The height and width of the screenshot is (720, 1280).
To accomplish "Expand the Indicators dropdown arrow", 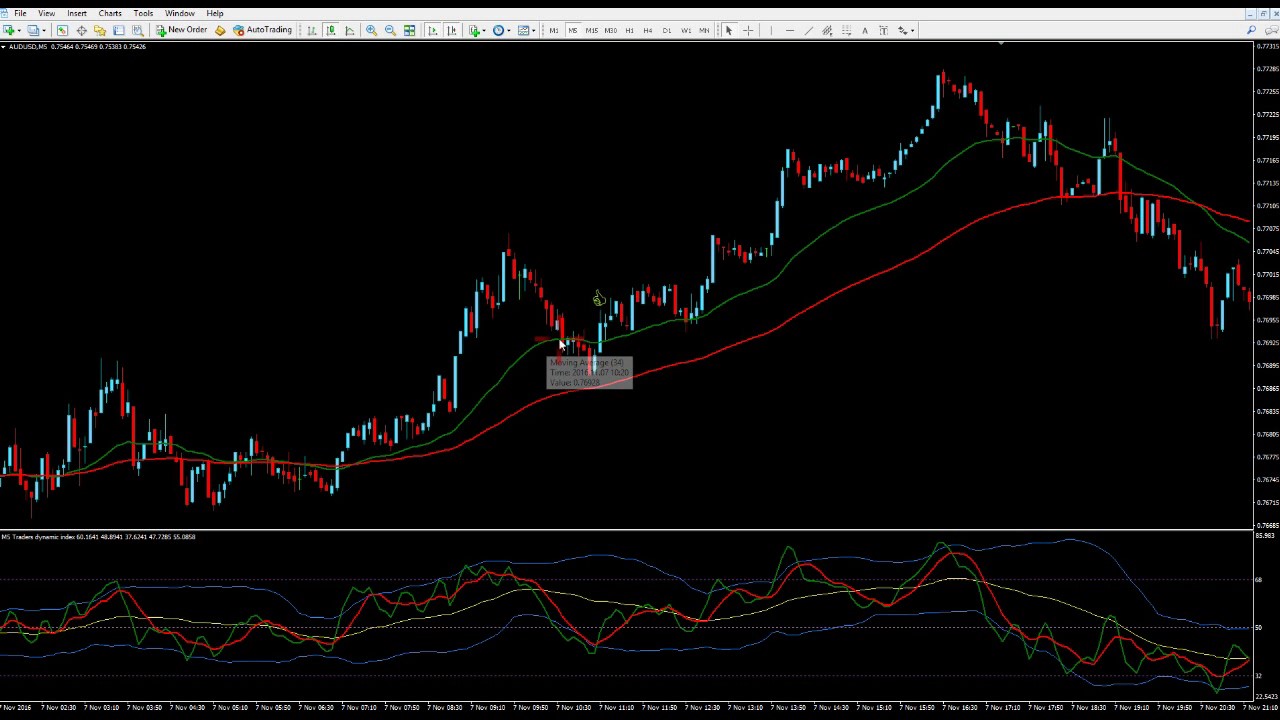I will [x=484, y=30].
